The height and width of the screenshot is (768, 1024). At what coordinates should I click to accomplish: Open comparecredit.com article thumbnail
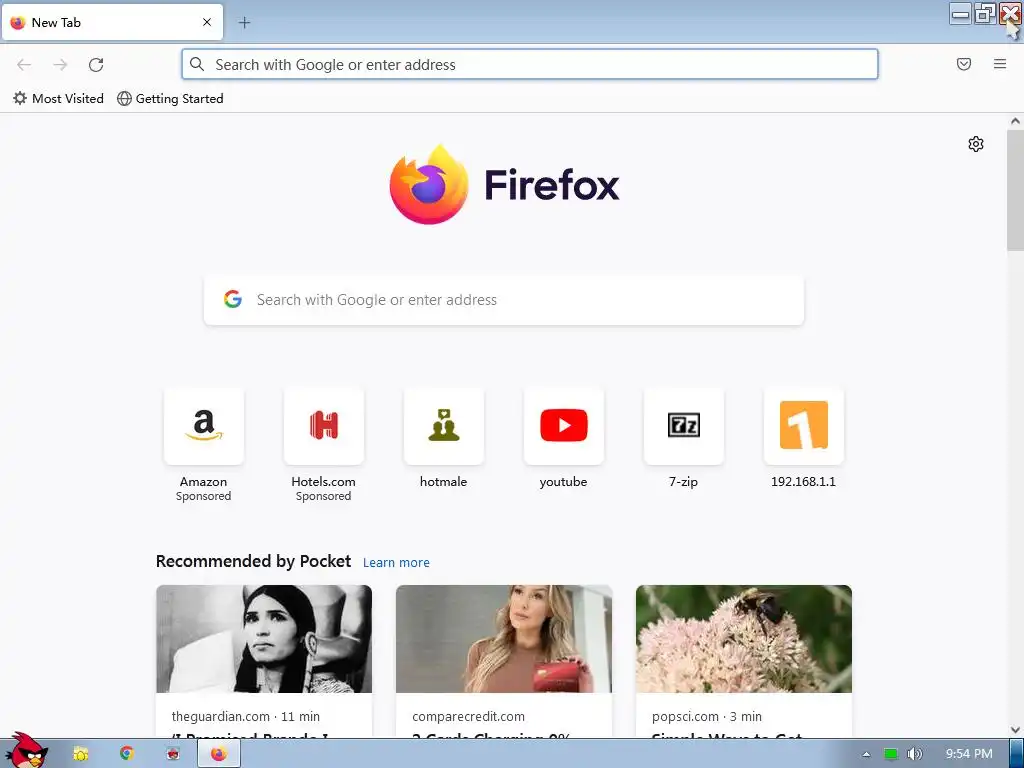point(504,639)
